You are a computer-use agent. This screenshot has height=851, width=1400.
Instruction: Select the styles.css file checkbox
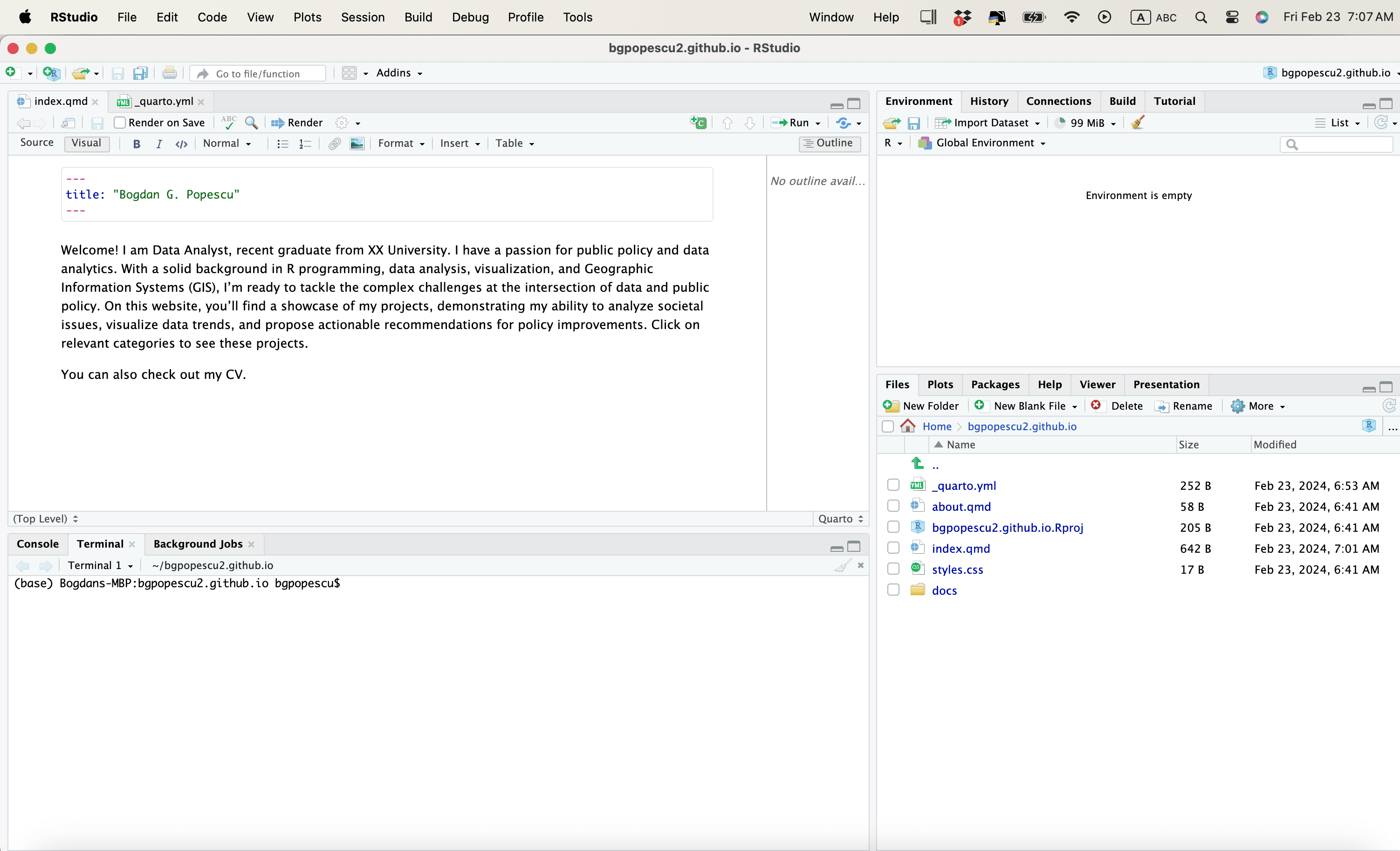pyautogui.click(x=893, y=569)
